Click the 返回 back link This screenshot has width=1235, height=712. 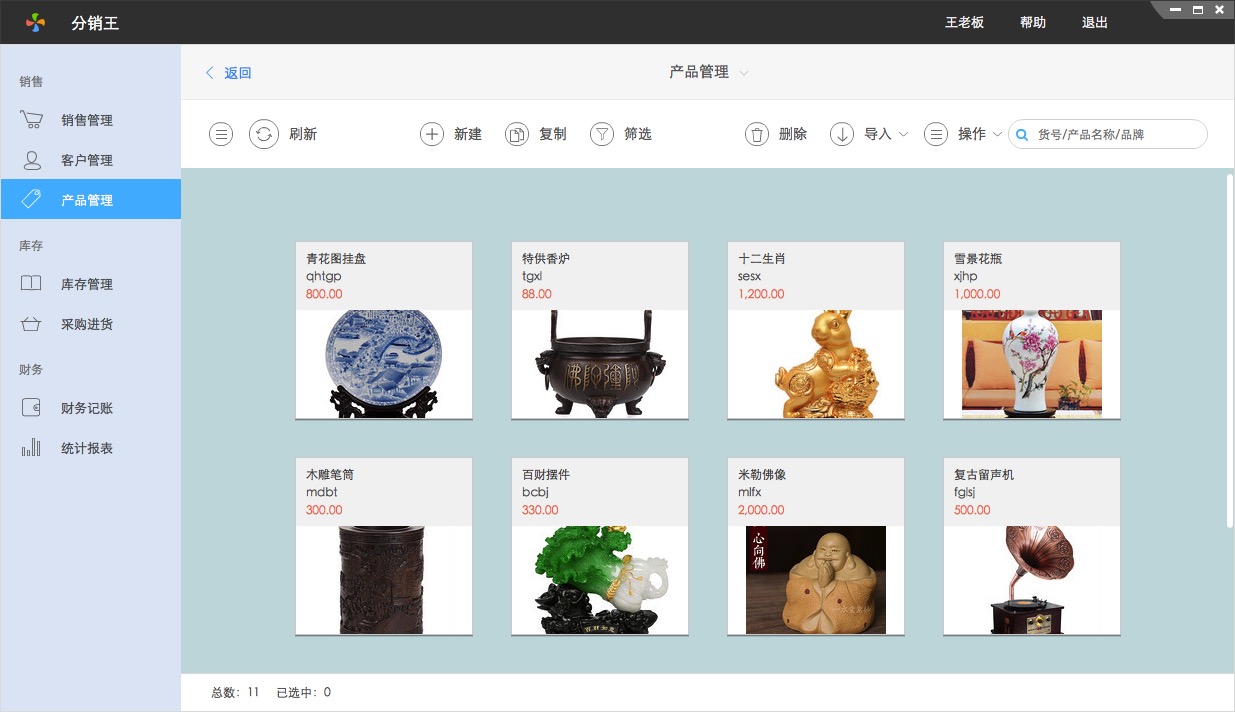229,73
